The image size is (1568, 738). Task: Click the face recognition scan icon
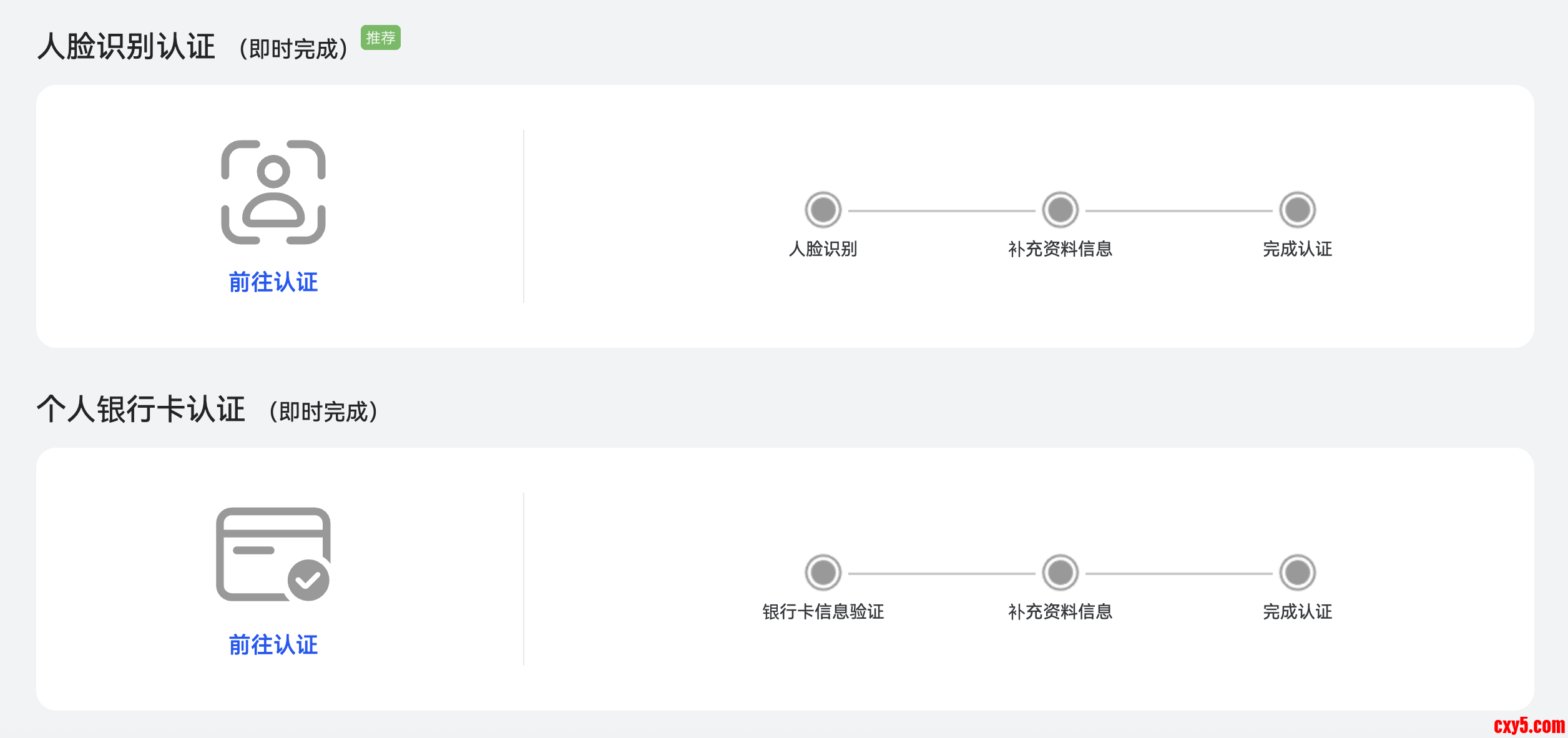pyautogui.click(x=273, y=192)
